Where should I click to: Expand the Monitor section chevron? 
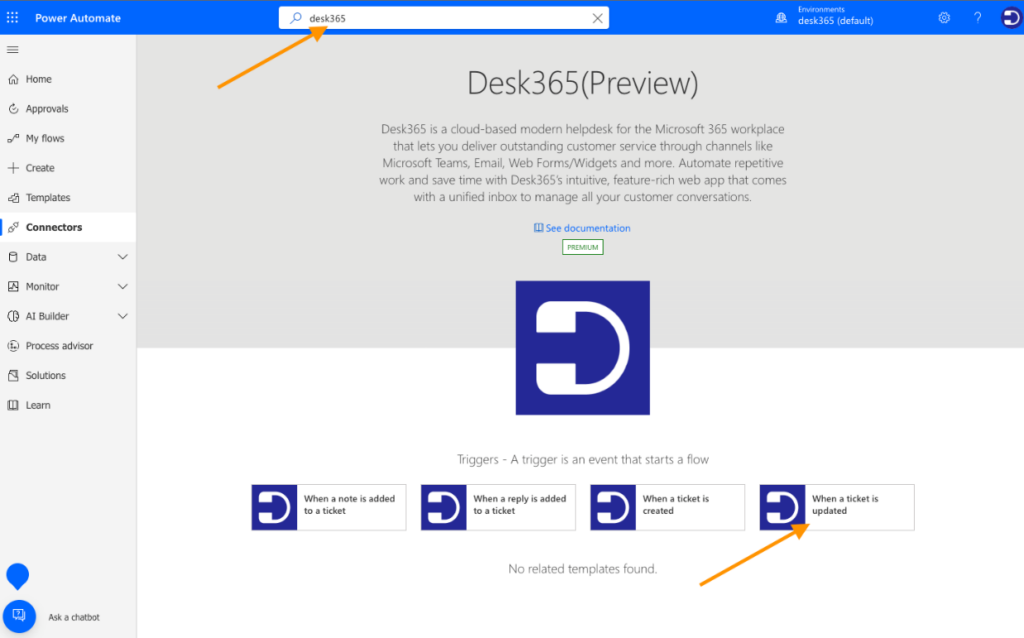click(x=122, y=286)
